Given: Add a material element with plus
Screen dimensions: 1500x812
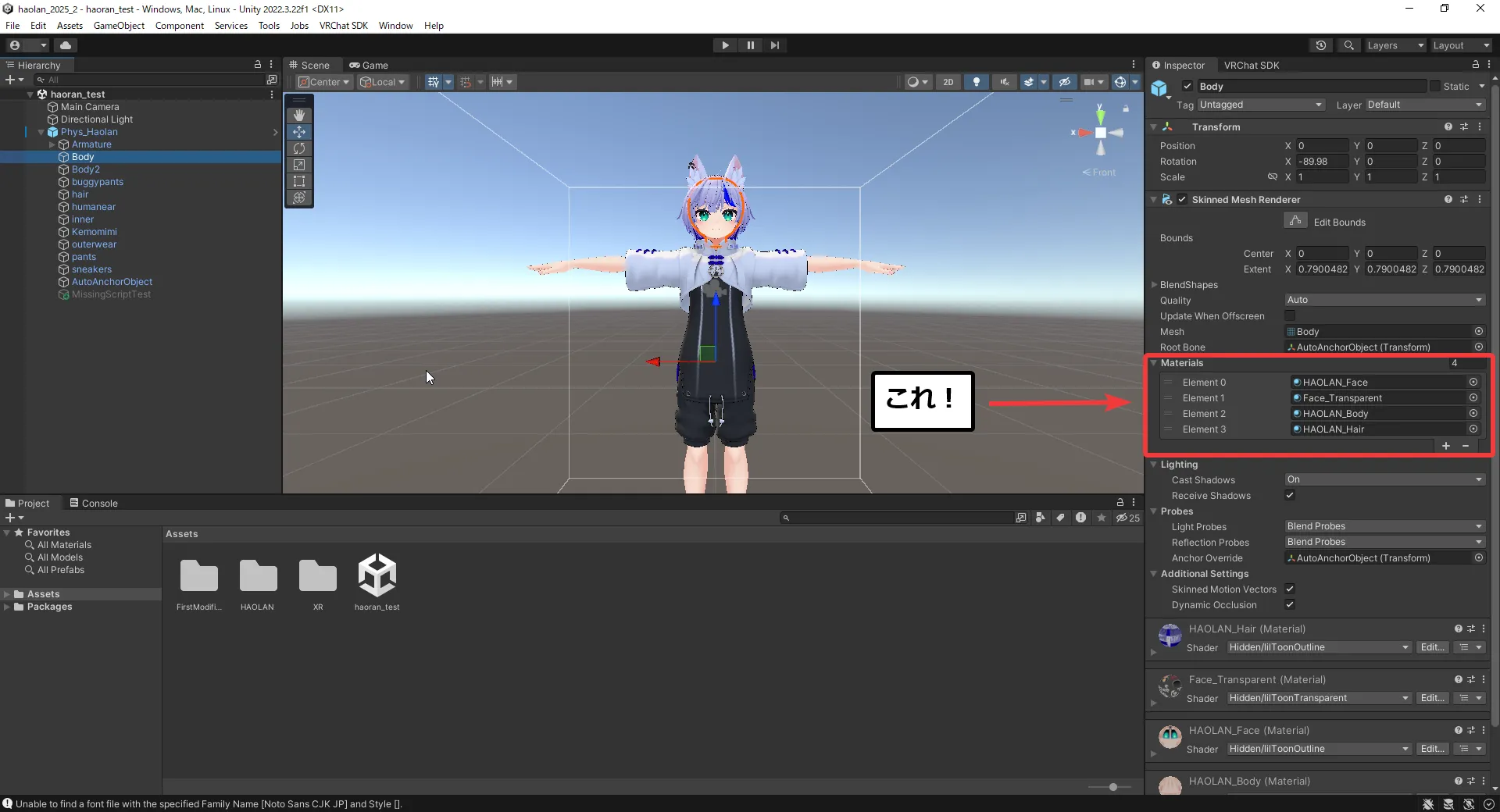Looking at the screenshot, I should [1446, 445].
